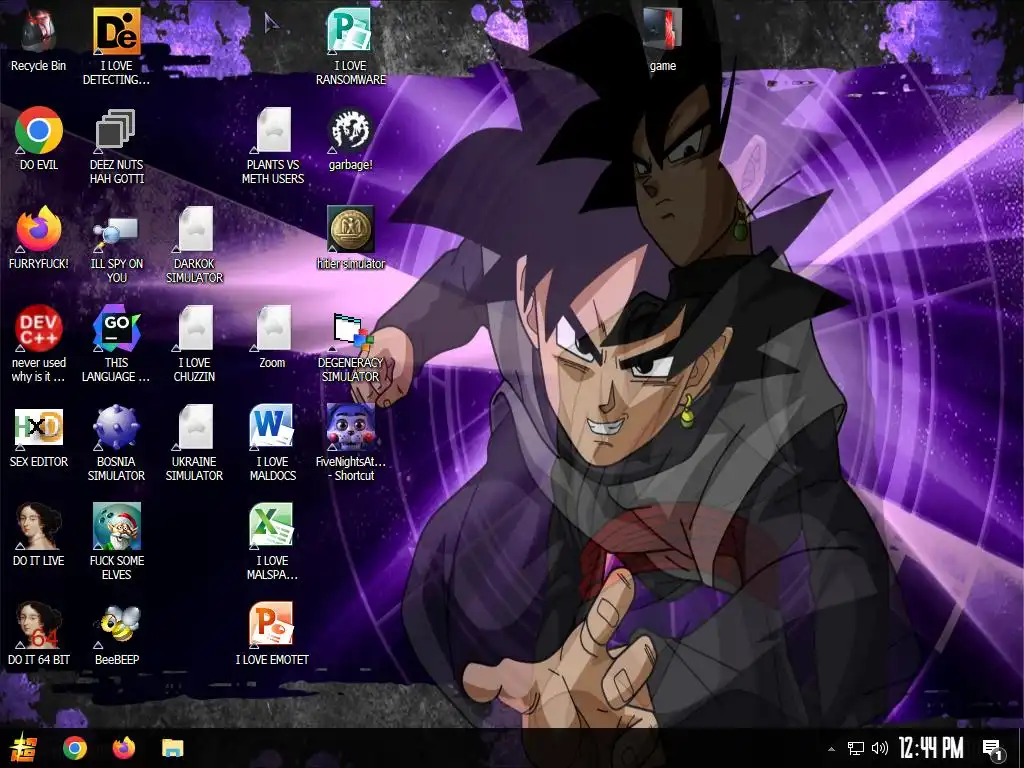
Task: Open the 12:44 PM clock
Action: (931, 748)
